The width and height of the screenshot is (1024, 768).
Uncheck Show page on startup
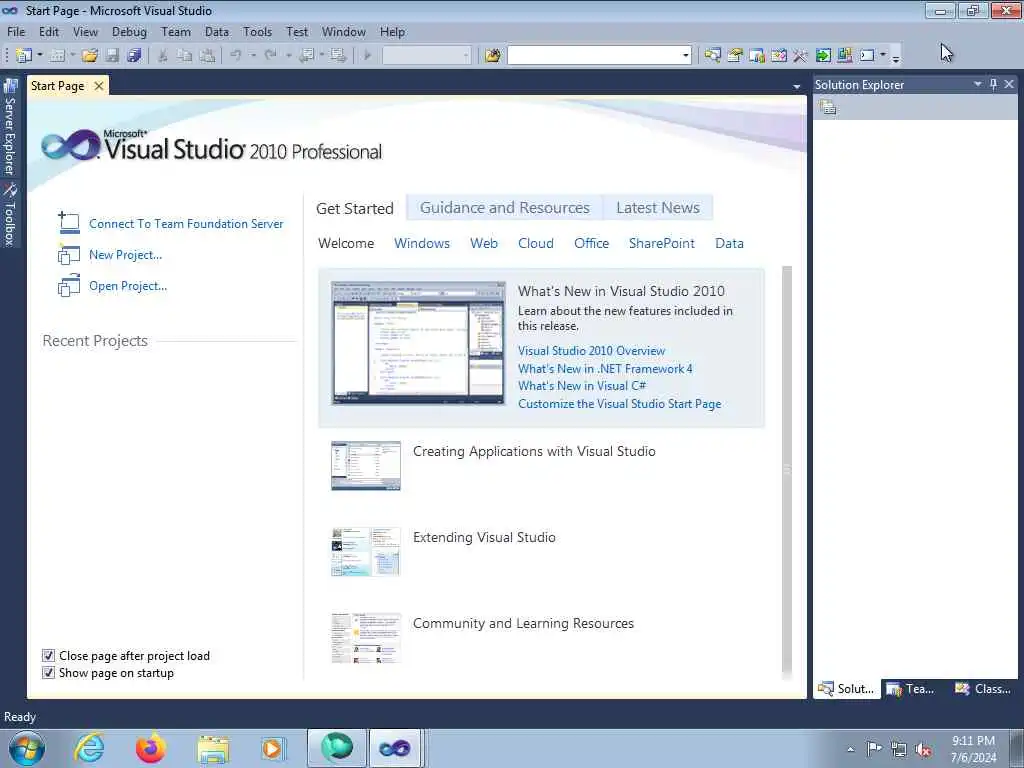[x=48, y=672]
